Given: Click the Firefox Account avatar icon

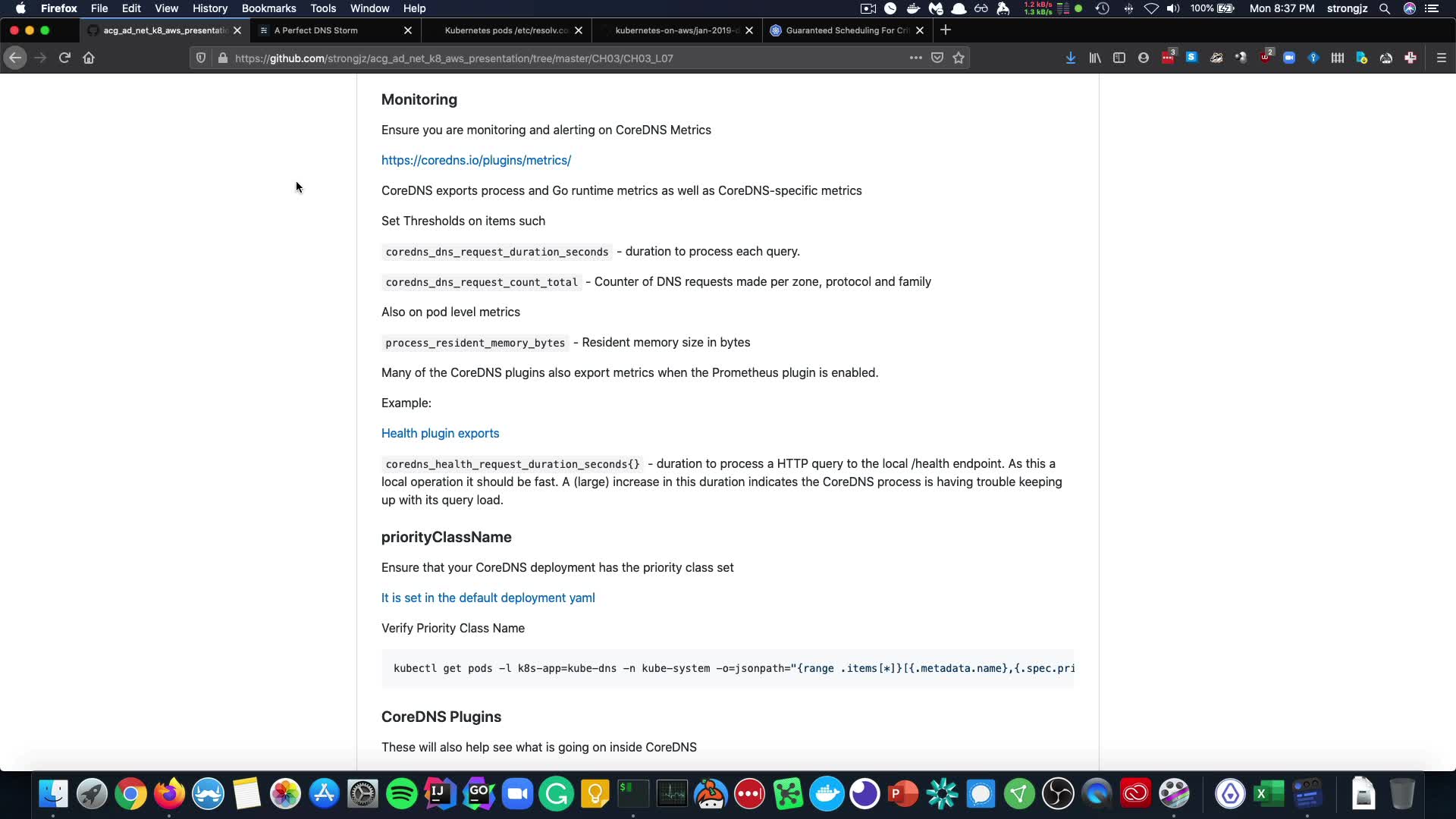Looking at the screenshot, I should (1143, 58).
